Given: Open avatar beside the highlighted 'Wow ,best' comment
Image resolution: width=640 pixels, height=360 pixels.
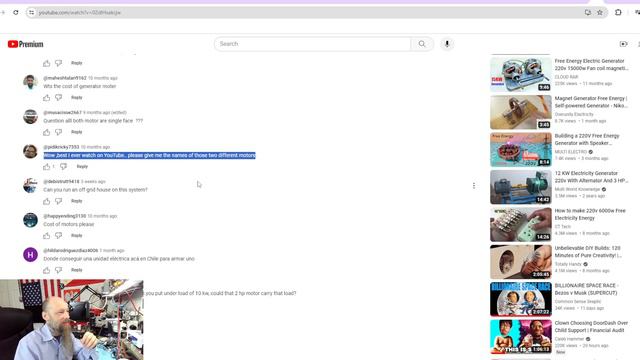Looking at the screenshot, I should click(30, 151).
